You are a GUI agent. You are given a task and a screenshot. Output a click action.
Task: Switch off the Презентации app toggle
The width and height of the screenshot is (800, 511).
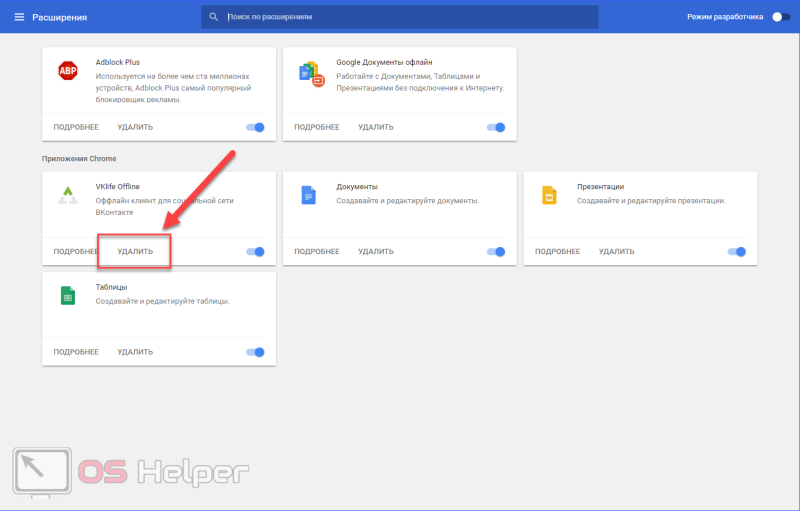737,251
